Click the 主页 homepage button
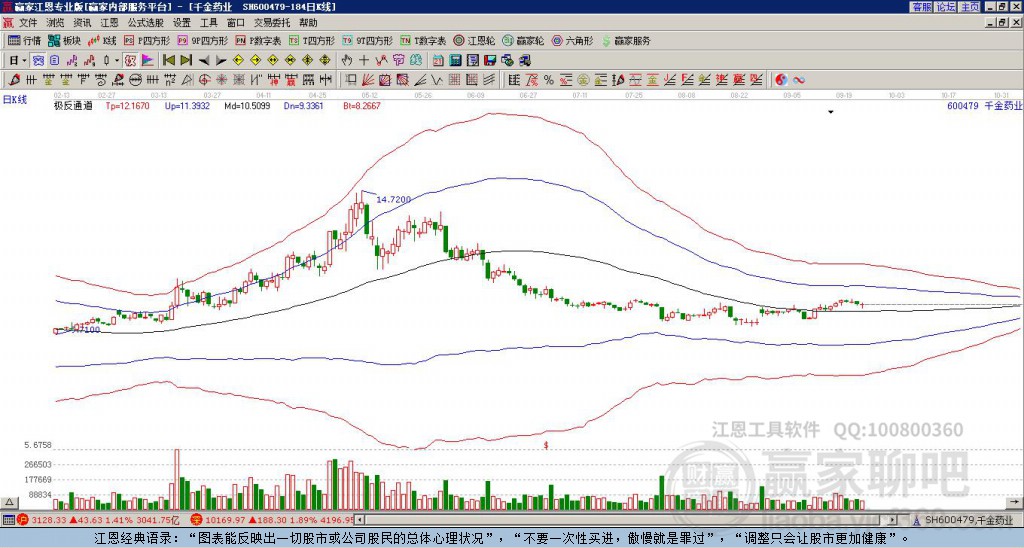 click(970, 7)
